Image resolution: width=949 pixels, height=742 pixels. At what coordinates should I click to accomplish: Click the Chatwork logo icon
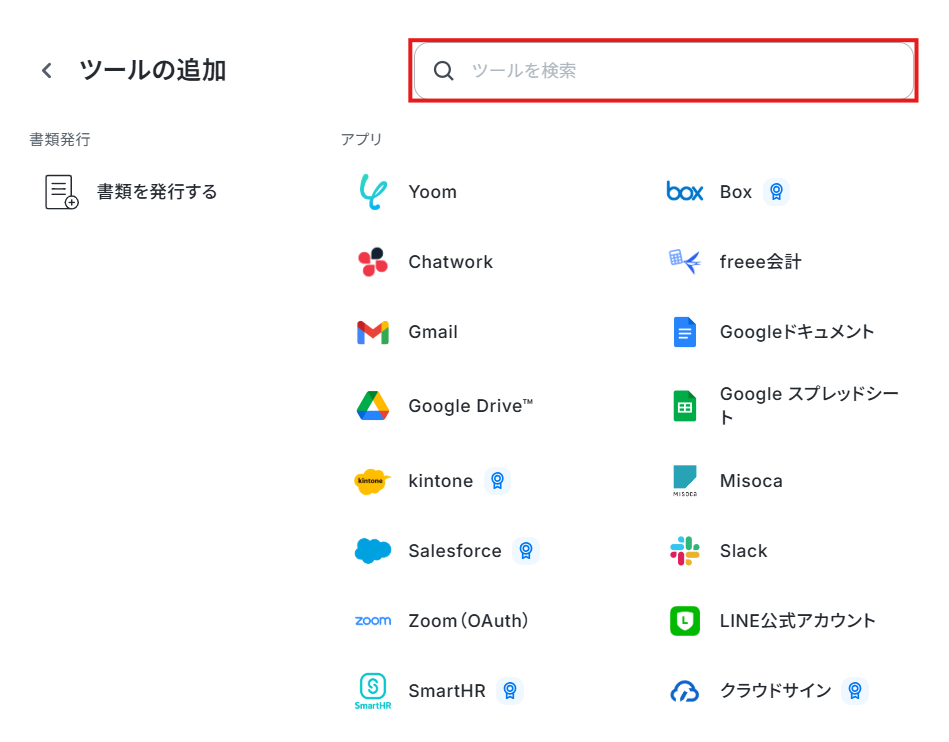[x=373, y=262]
